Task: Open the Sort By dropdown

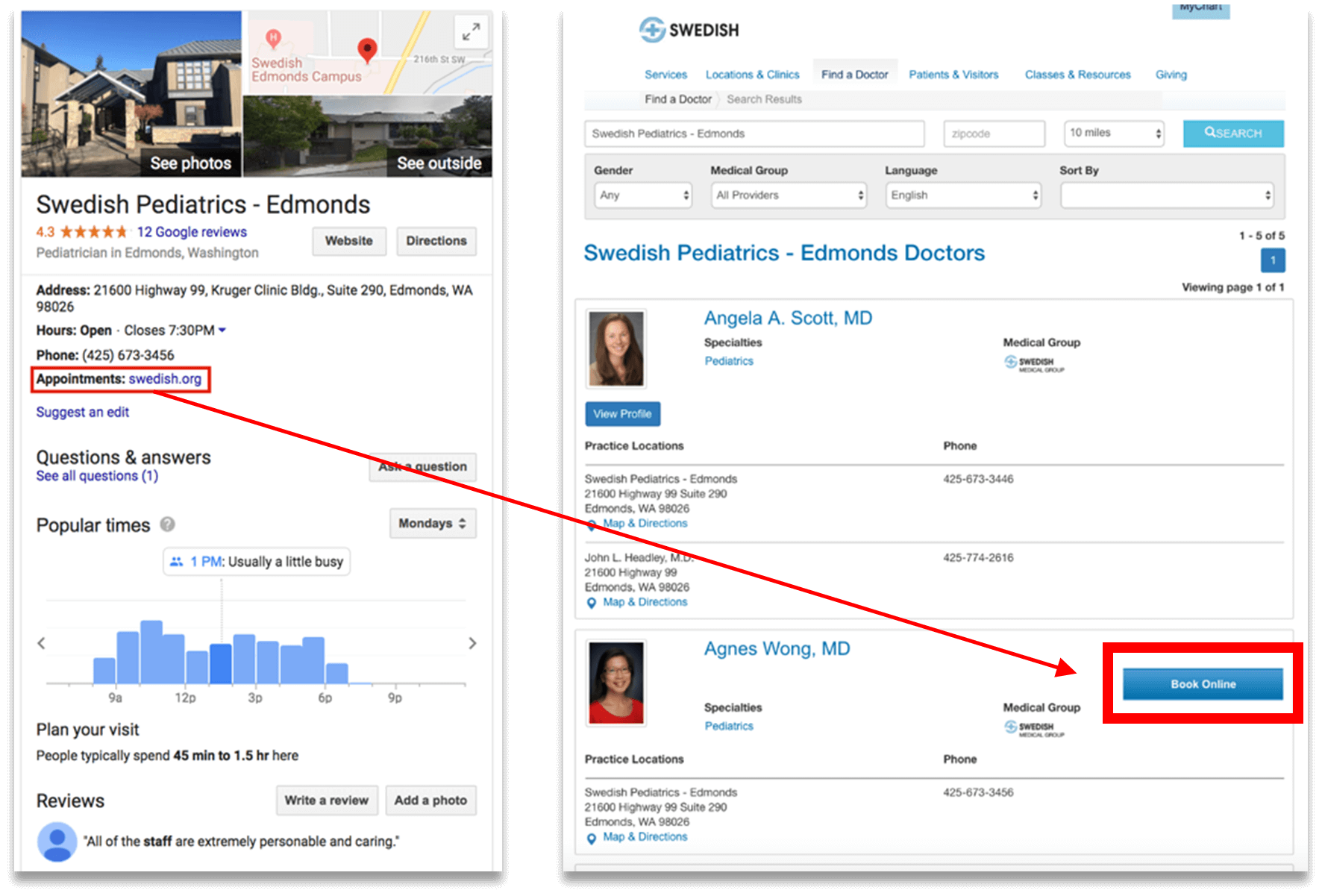Action: (1167, 195)
